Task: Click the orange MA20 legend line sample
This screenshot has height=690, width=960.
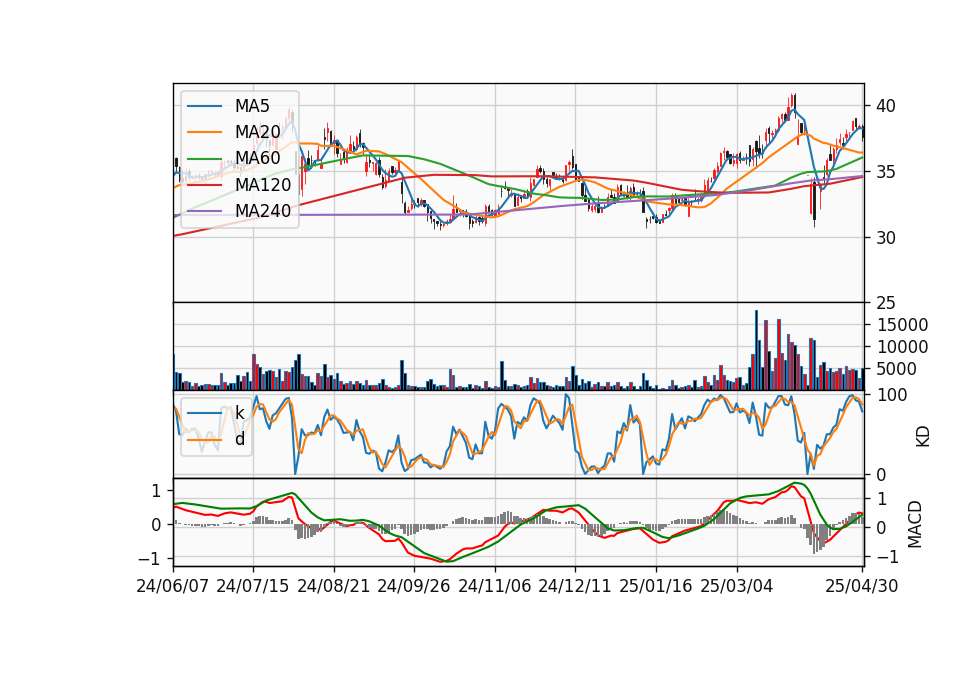Action: [x=204, y=132]
